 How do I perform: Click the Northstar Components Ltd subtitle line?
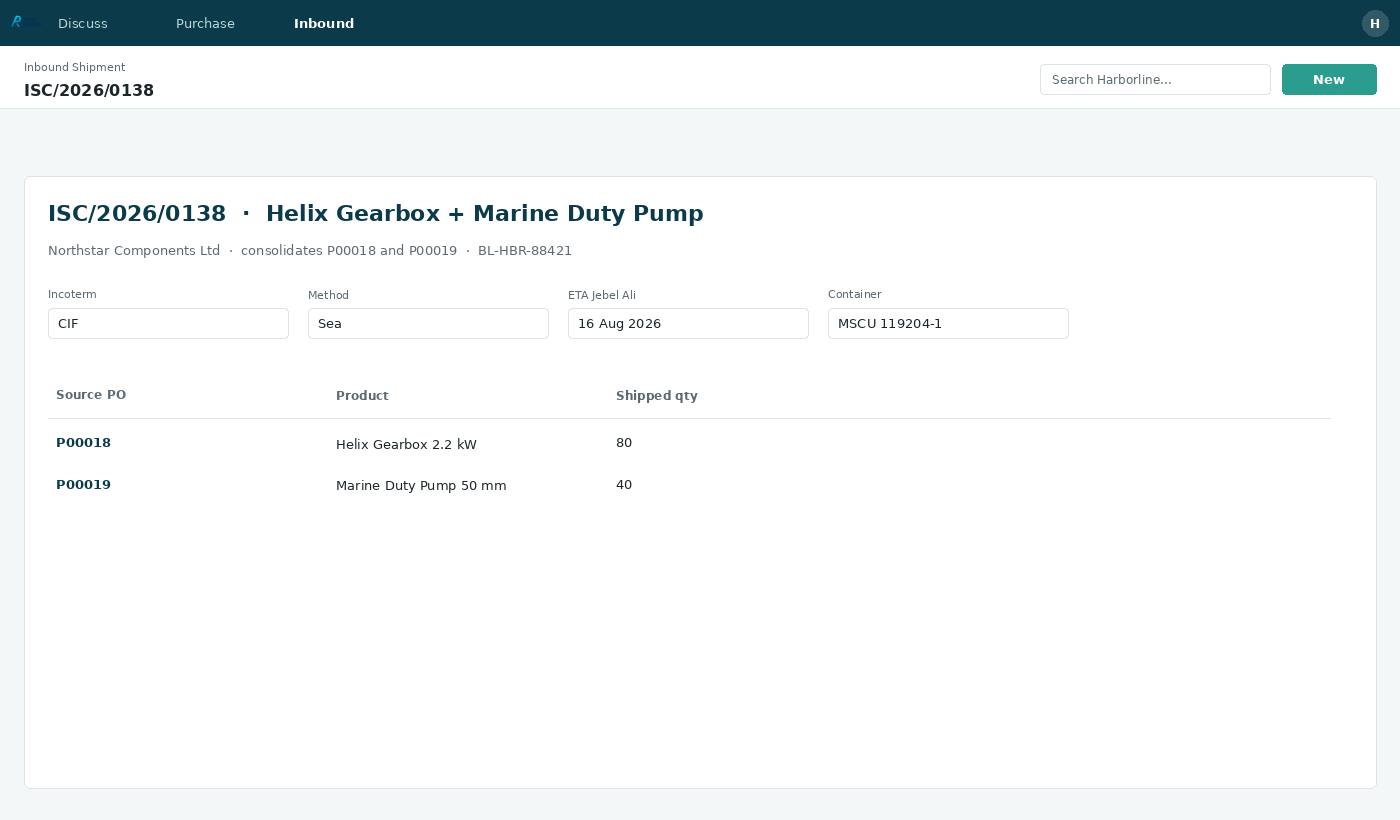pos(310,251)
